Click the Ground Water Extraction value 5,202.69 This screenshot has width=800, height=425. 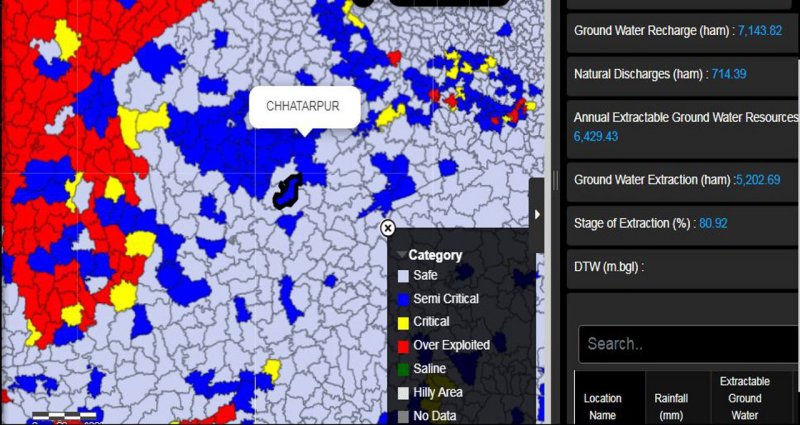pyautogui.click(x=758, y=180)
